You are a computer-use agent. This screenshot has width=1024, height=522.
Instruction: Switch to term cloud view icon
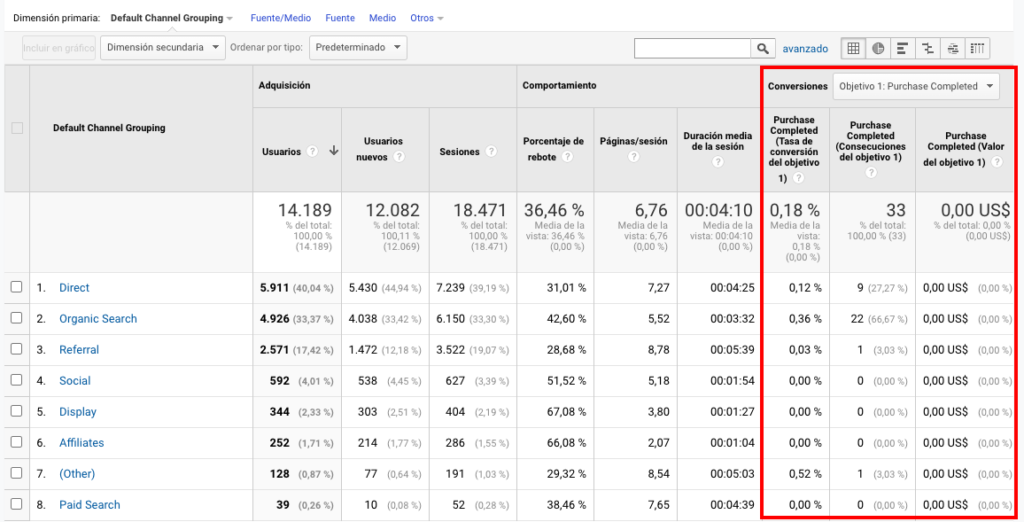point(953,48)
